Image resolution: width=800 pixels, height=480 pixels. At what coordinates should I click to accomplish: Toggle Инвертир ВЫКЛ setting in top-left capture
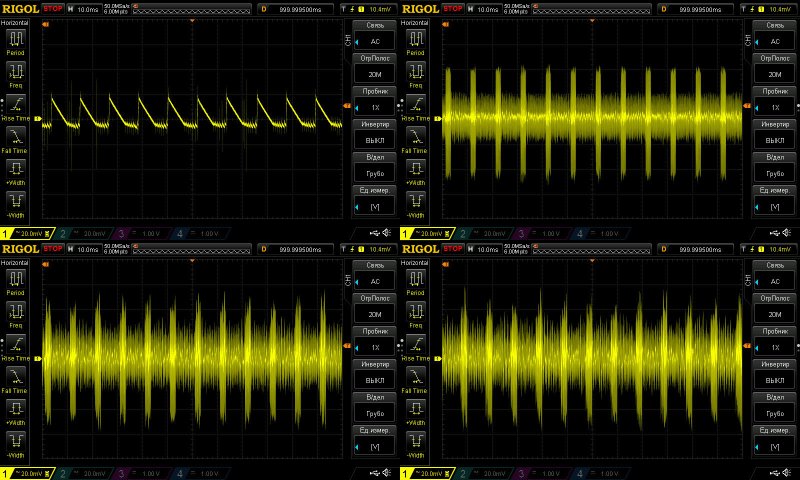pos(375,134)
